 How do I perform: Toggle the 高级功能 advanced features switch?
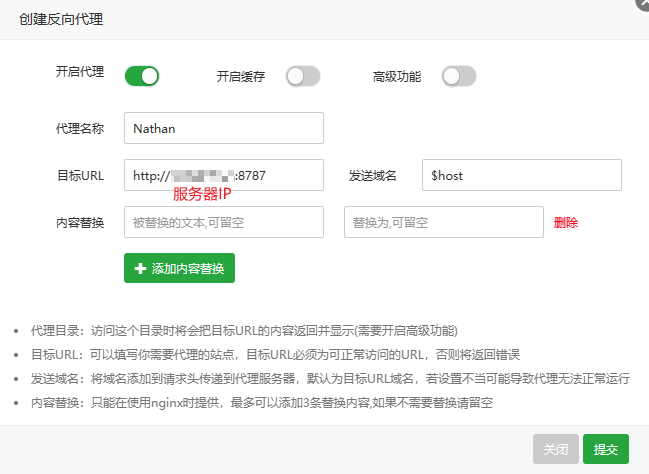(459, 76)
